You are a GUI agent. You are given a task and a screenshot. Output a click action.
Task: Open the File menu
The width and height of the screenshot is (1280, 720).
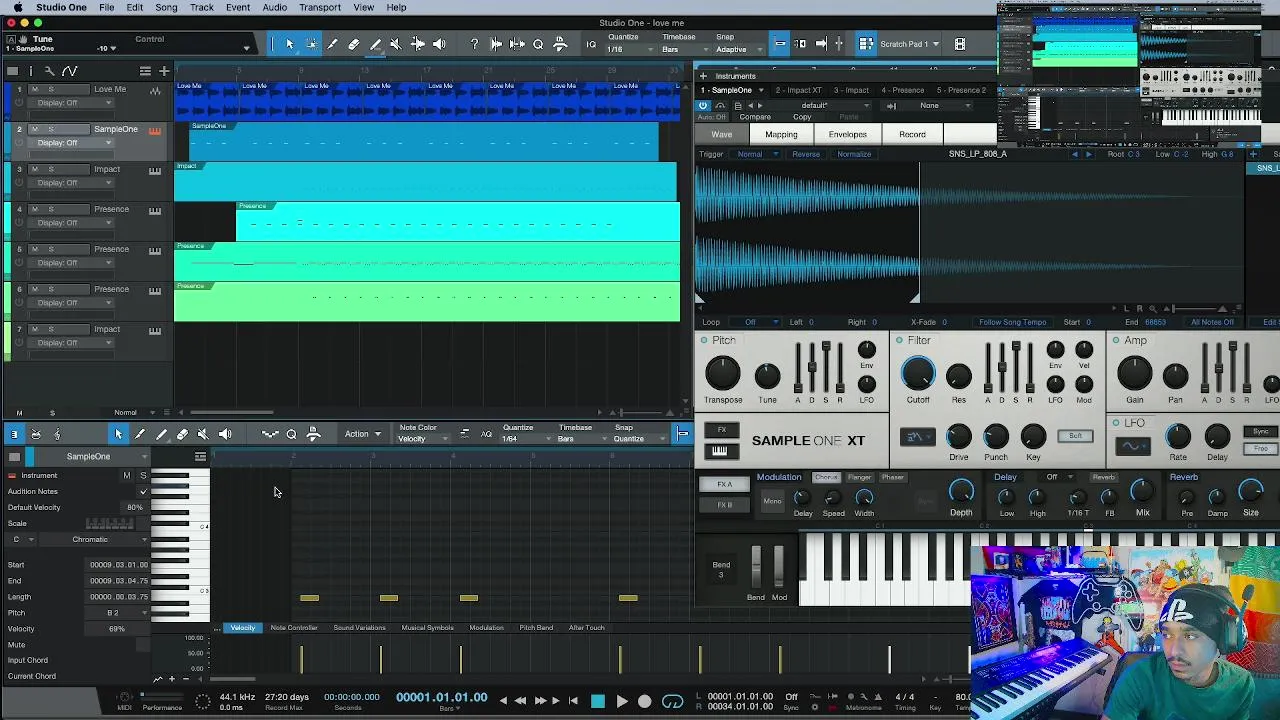coord(106,7)
